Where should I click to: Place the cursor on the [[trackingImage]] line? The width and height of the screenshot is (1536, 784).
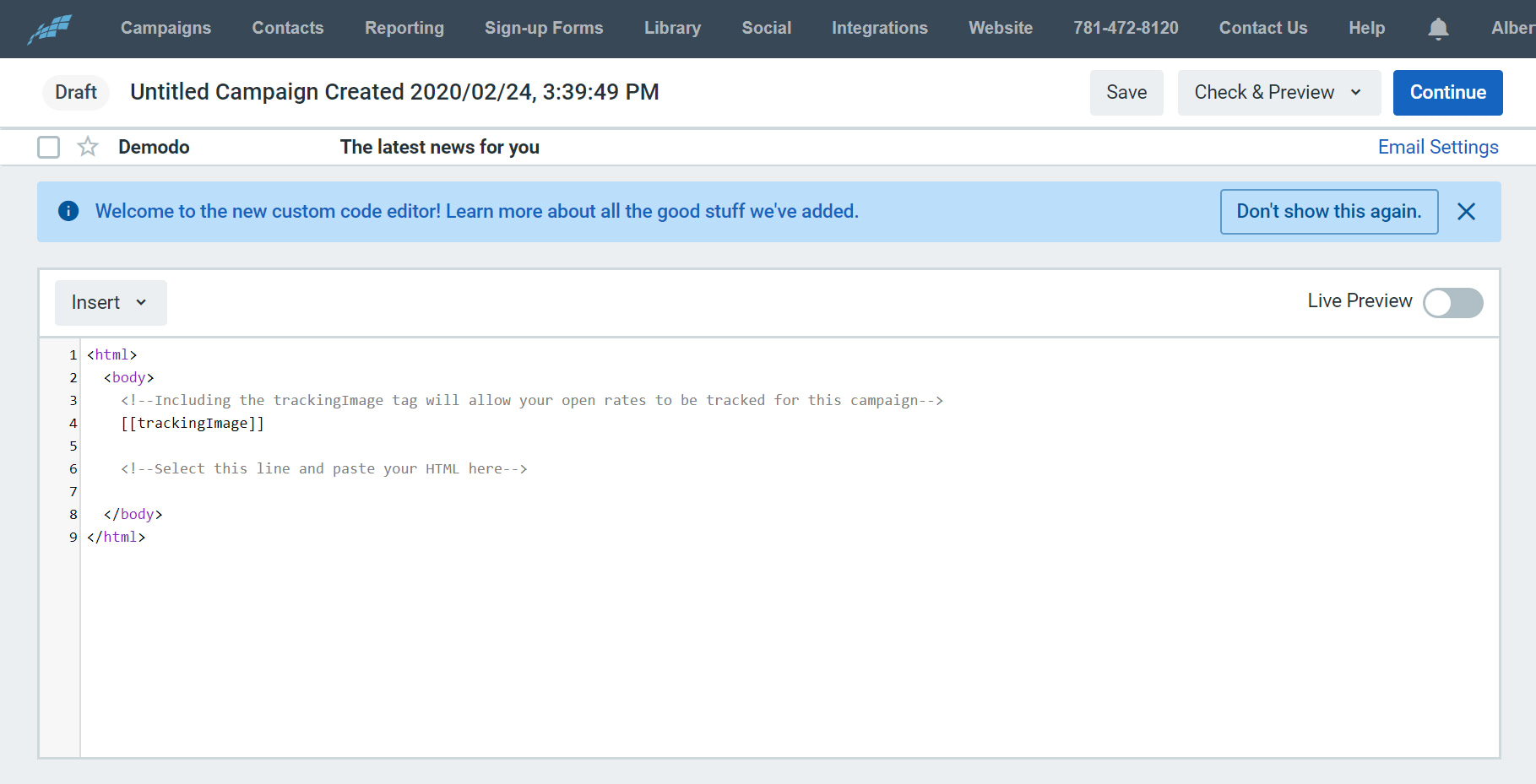[x=193, y=423]
